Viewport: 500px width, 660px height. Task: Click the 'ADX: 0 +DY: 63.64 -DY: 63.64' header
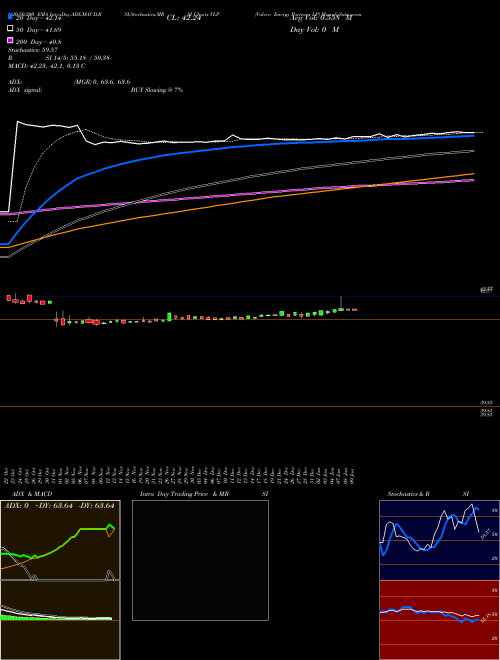pos(59,505)
